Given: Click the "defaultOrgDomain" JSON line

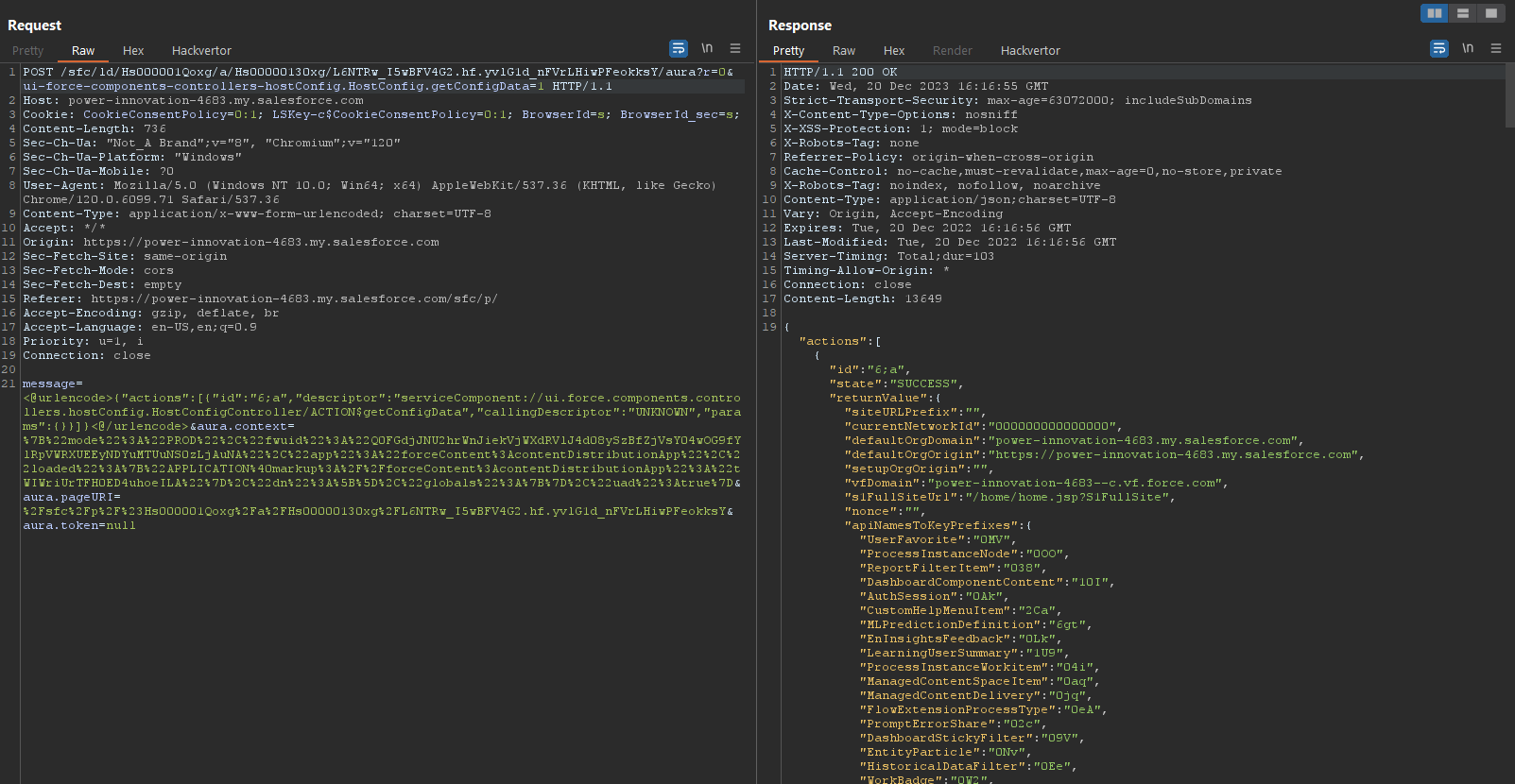Looking at the screenshot, I should (1075, 440).
